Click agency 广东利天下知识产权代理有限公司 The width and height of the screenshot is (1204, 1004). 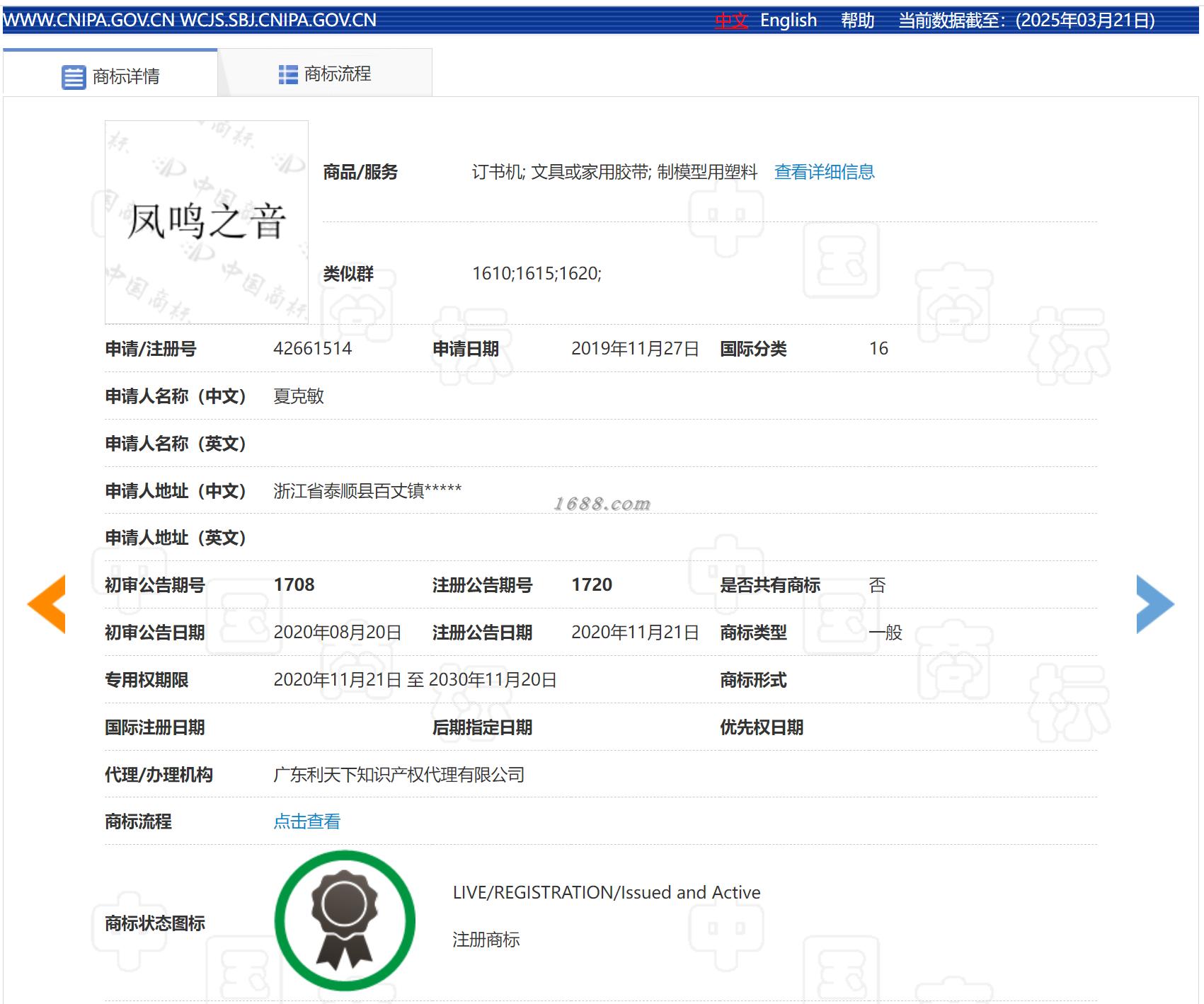click(399, 775)
